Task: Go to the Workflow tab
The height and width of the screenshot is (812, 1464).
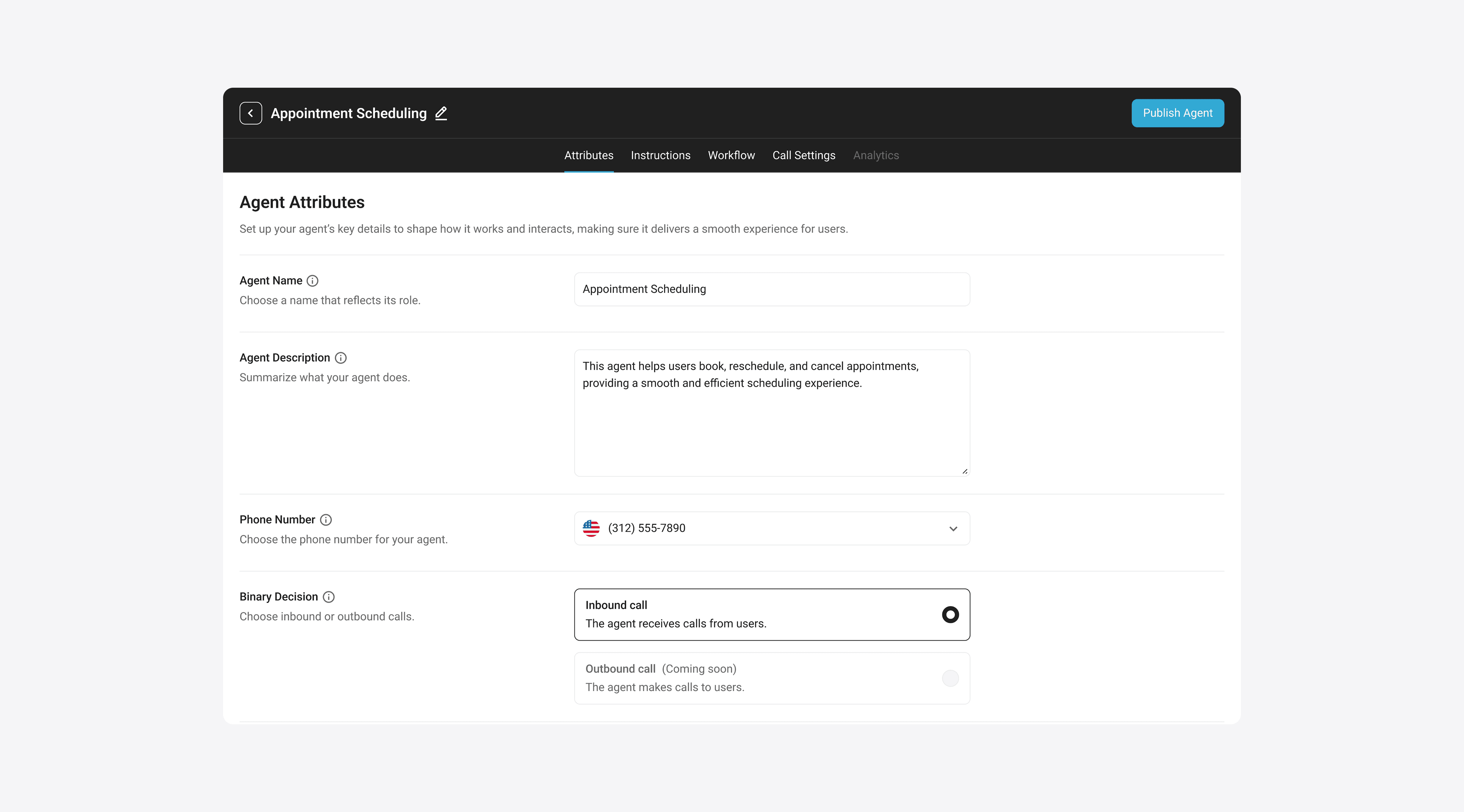Action: pyautogui.click(x=731, y=155)
